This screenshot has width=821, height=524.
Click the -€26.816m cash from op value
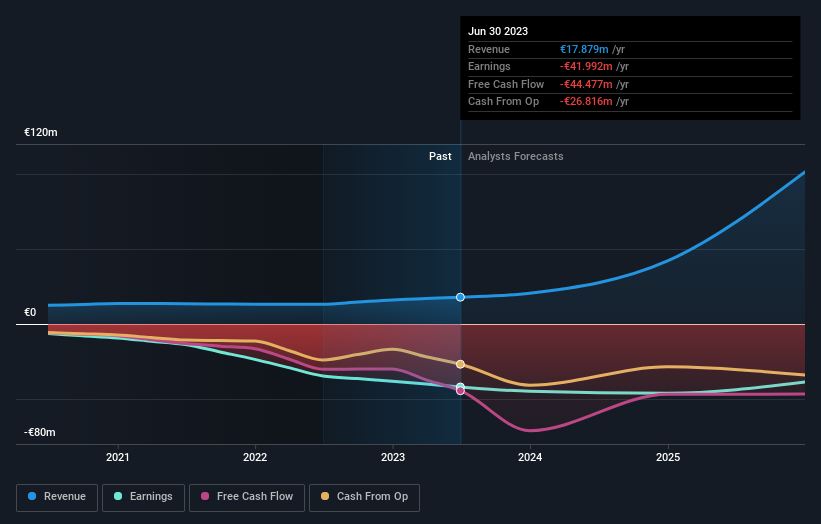coord(586,102)
